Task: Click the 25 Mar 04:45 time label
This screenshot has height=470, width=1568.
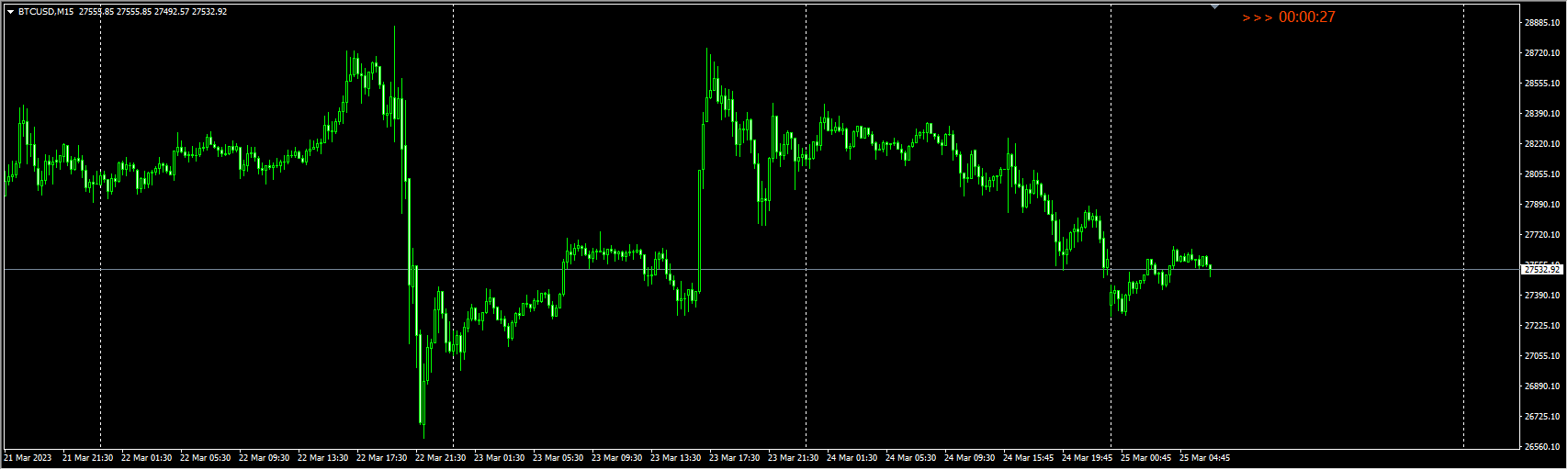Action: click(x=1204, y=458)
